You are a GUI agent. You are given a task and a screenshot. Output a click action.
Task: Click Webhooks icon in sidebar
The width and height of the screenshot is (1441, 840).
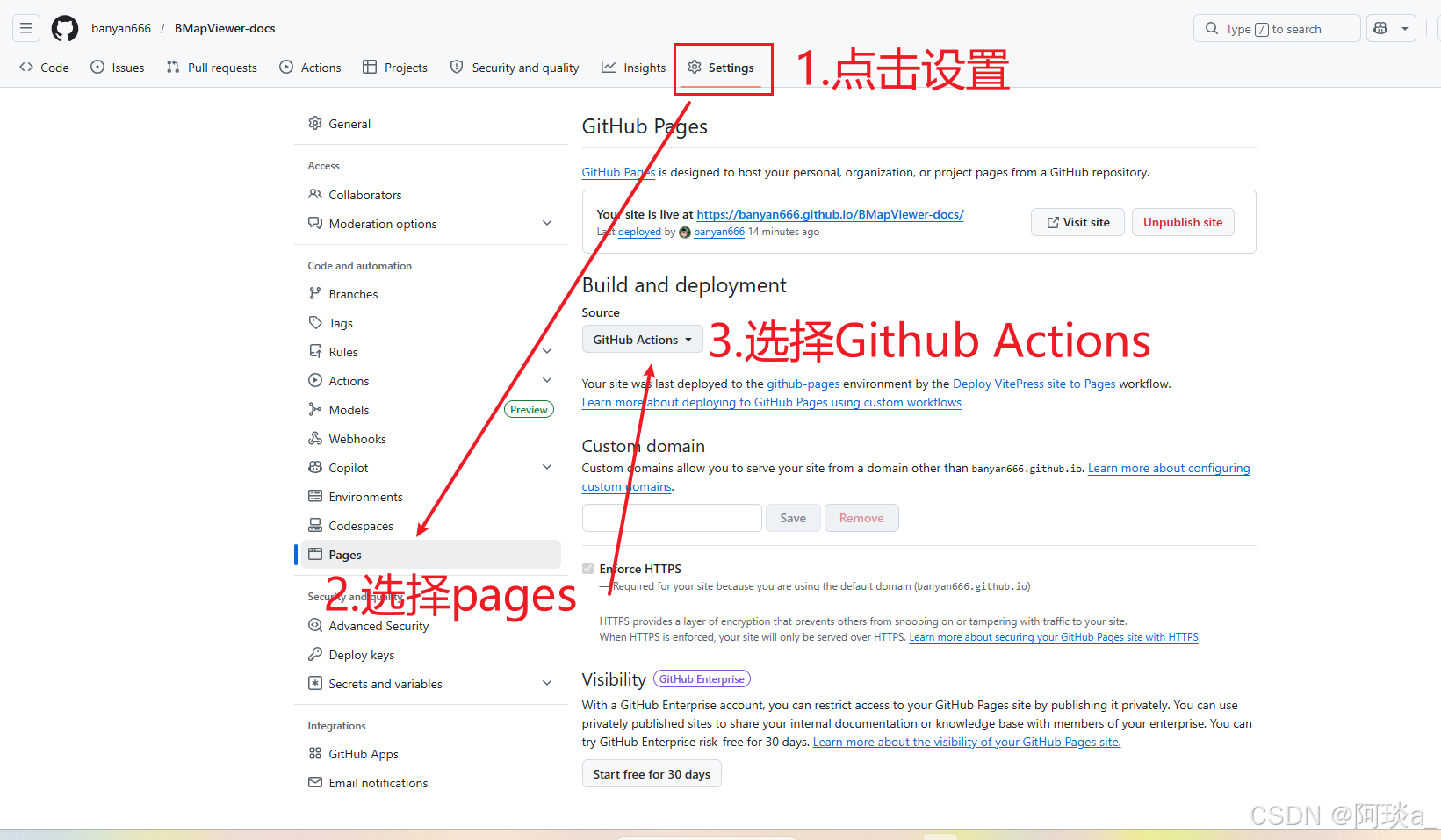[x=315, y=439]
